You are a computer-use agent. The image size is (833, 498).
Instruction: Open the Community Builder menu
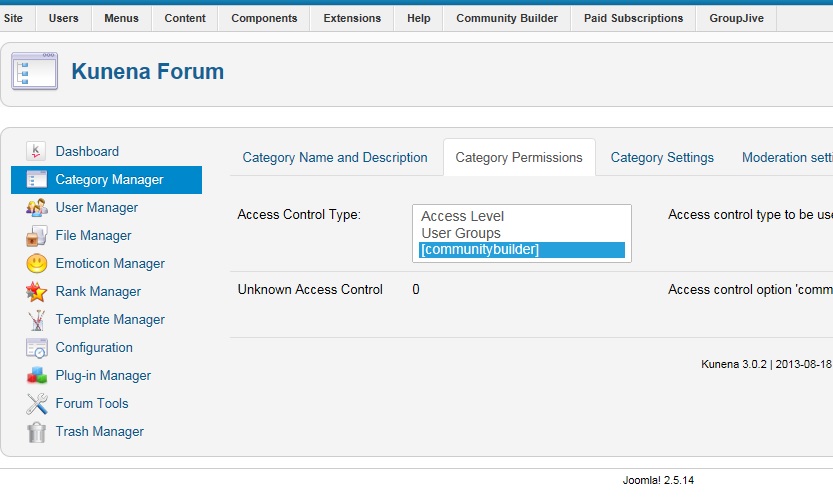click(507, 18)
